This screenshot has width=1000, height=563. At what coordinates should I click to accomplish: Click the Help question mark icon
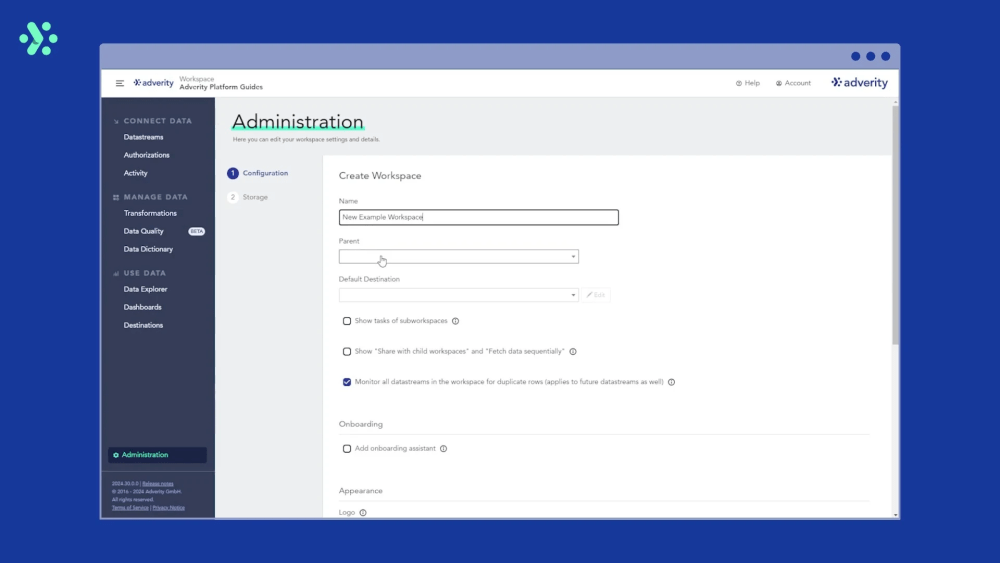point(739,83)
